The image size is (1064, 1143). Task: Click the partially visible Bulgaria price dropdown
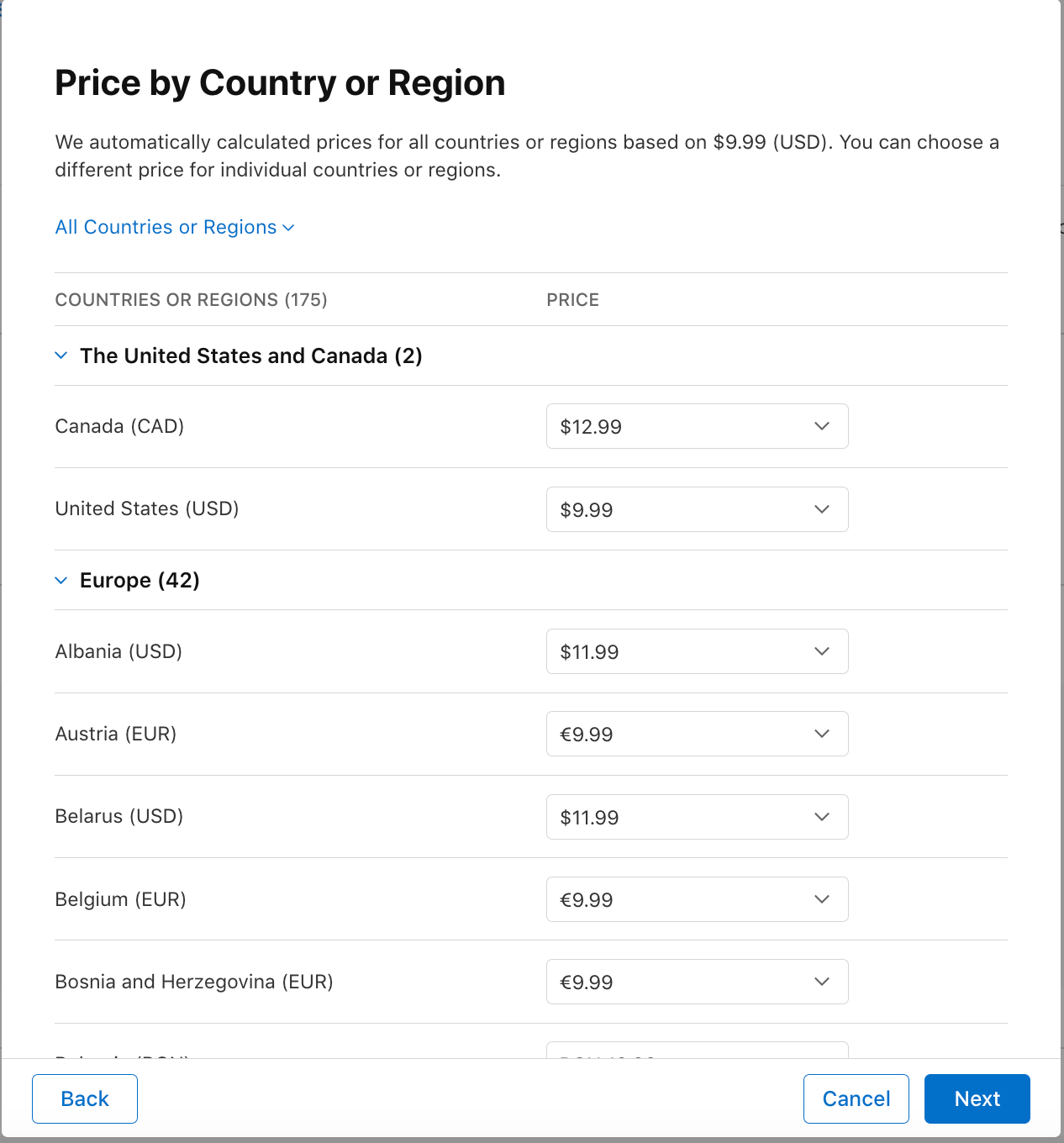coord(697,1051)
